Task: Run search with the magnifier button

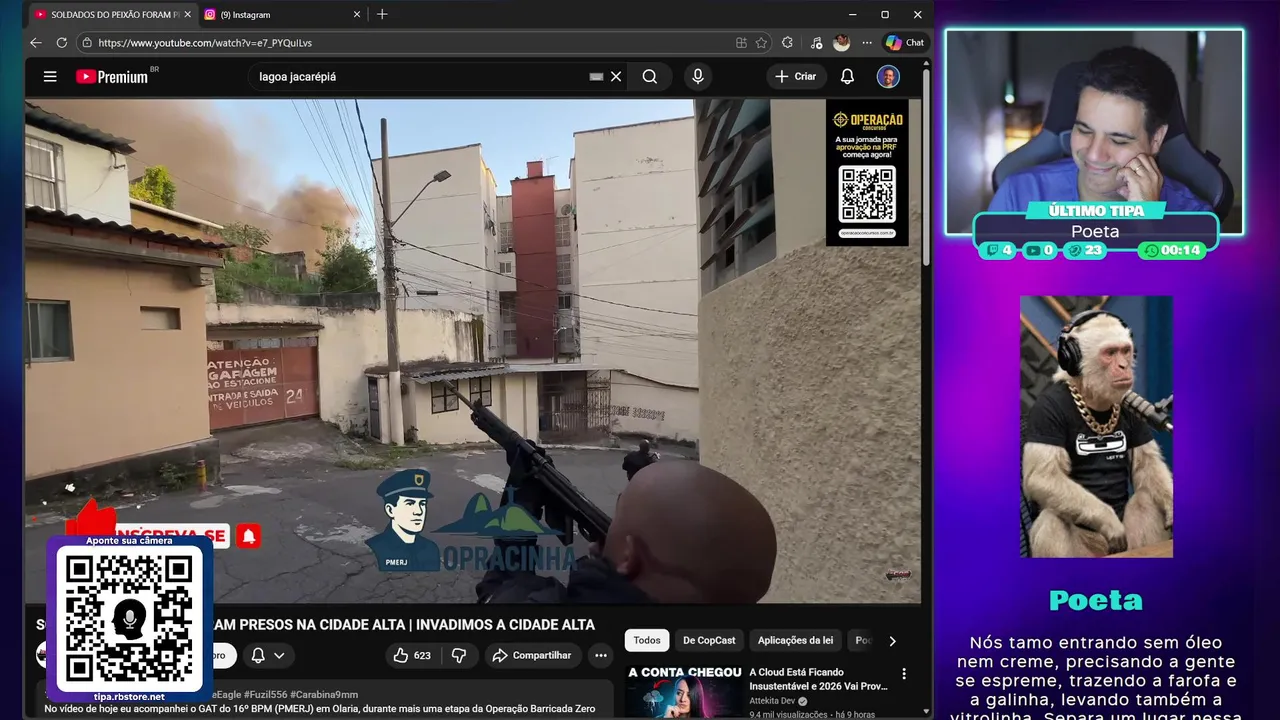Action: tap(650, 76)
